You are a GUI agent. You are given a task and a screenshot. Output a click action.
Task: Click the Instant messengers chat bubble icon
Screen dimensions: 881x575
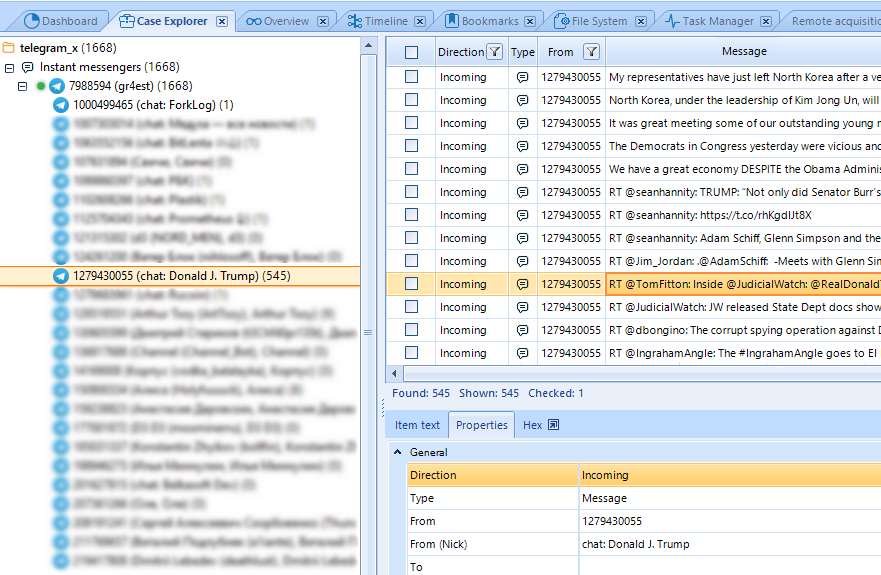(x=28, y=67)
